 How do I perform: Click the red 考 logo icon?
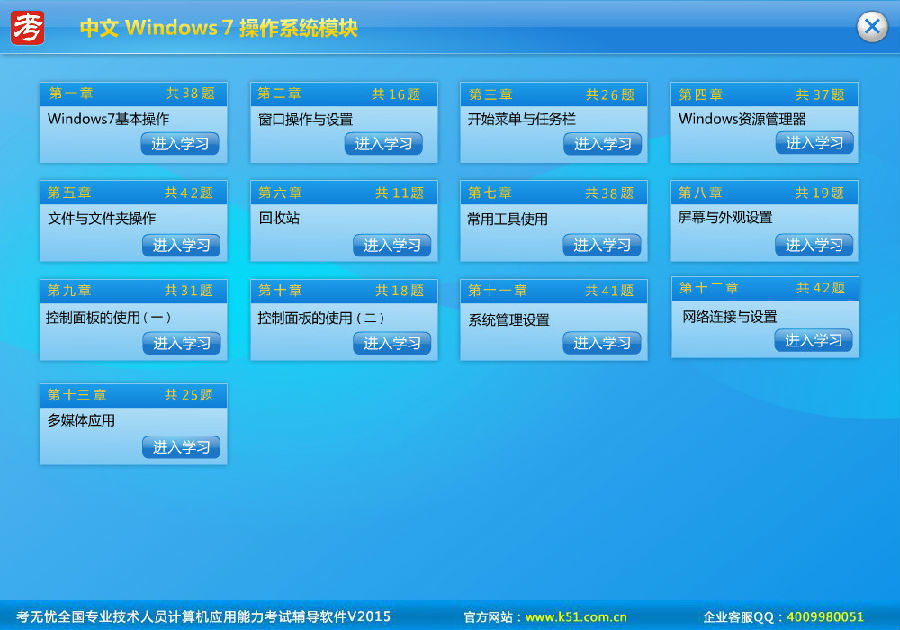pyautogui.click(x=28, y=28)
